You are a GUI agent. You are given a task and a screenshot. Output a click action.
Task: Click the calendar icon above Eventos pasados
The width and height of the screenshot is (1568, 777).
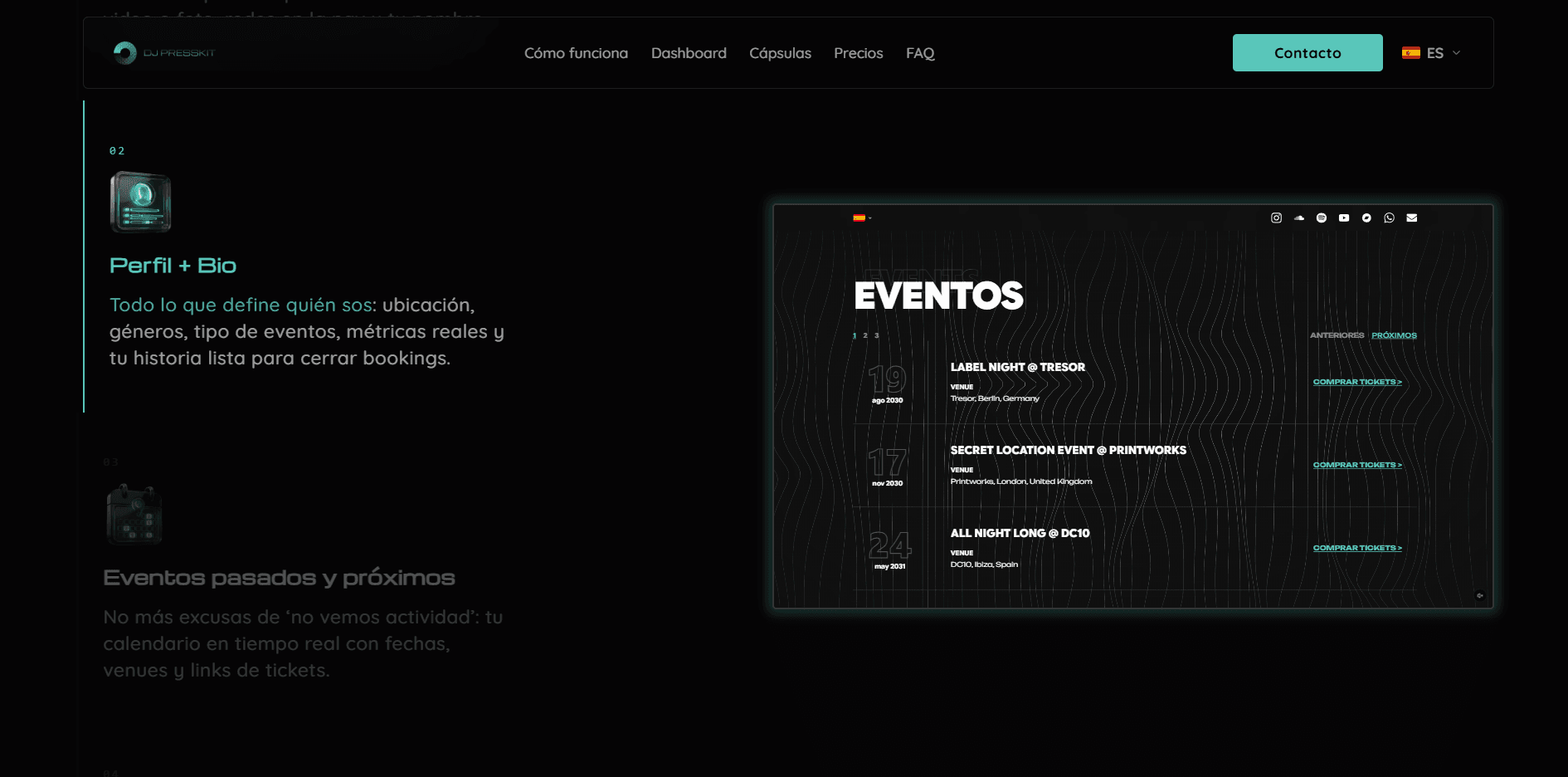[134, 514]
